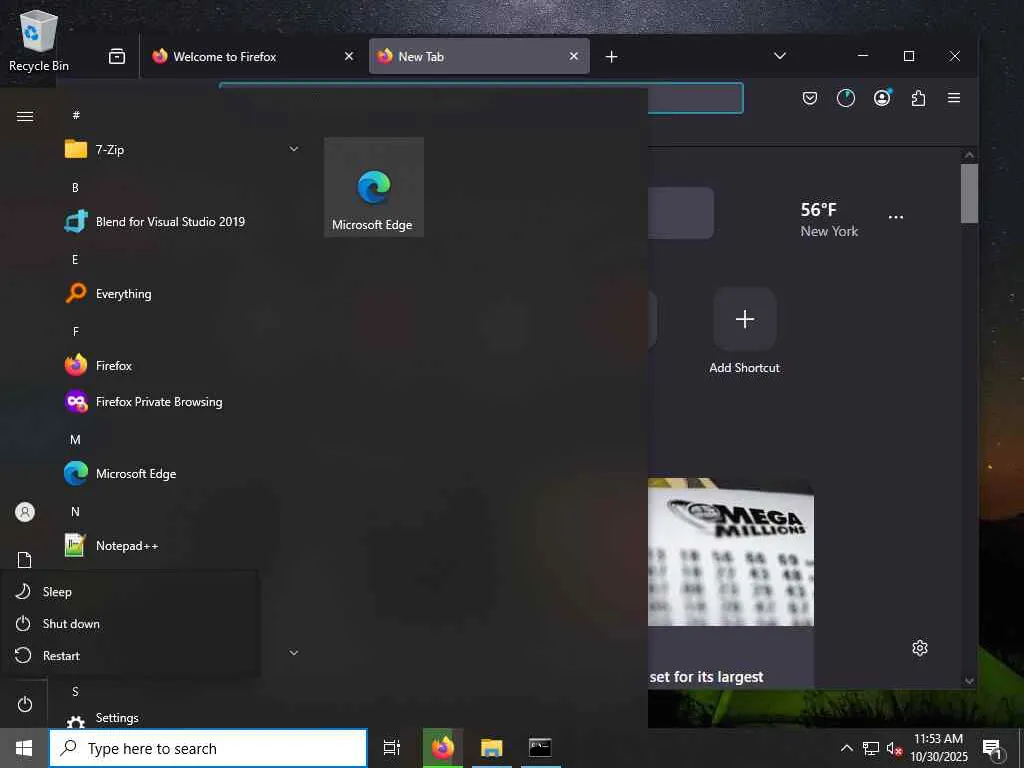Image resolution: width=1024 pixels, height=768 pixels.
Task: Open the Action Center notifications icon
Action: click(992, 748)
